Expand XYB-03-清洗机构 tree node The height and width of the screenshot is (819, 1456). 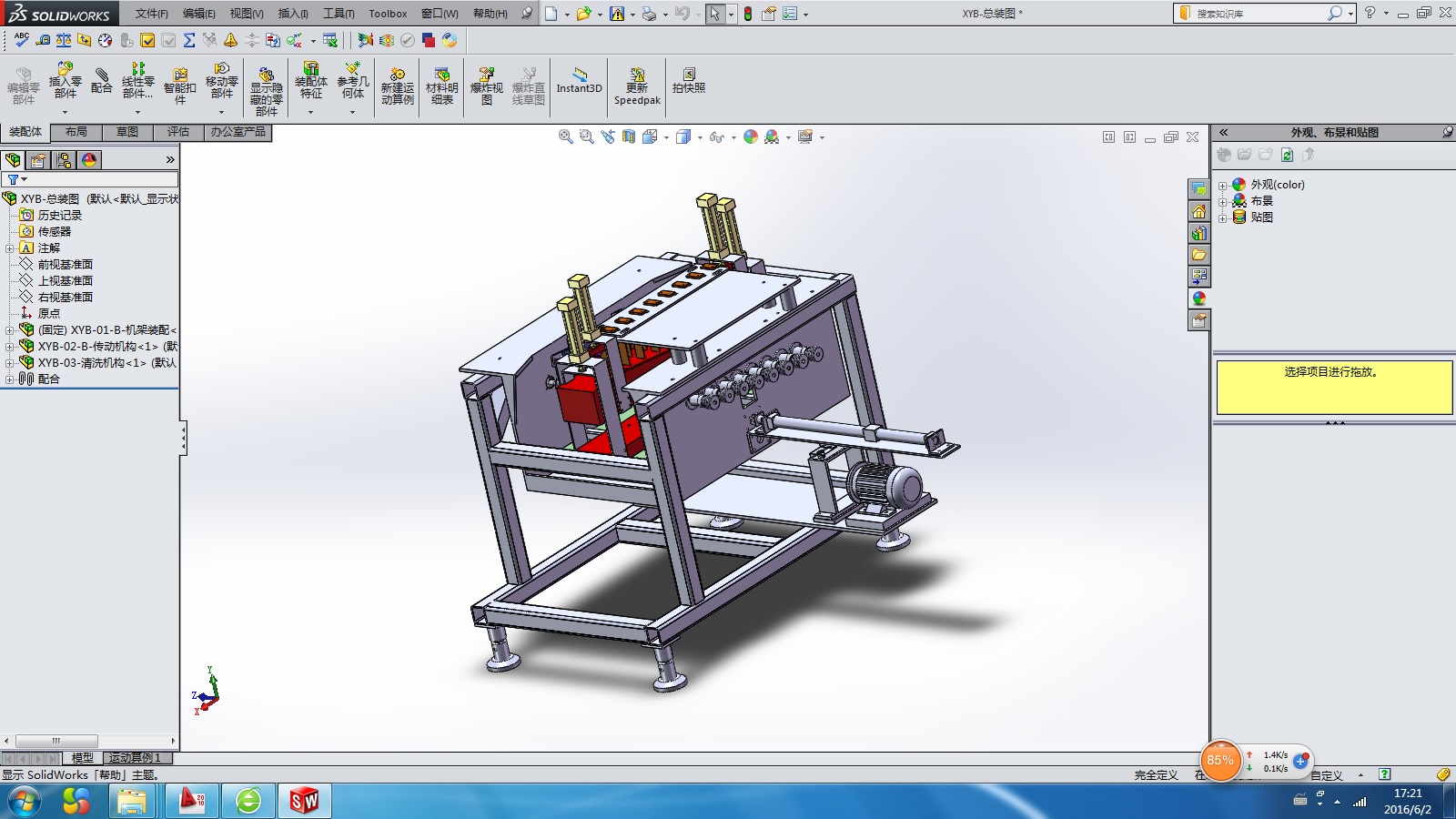(x=10, y=363)
